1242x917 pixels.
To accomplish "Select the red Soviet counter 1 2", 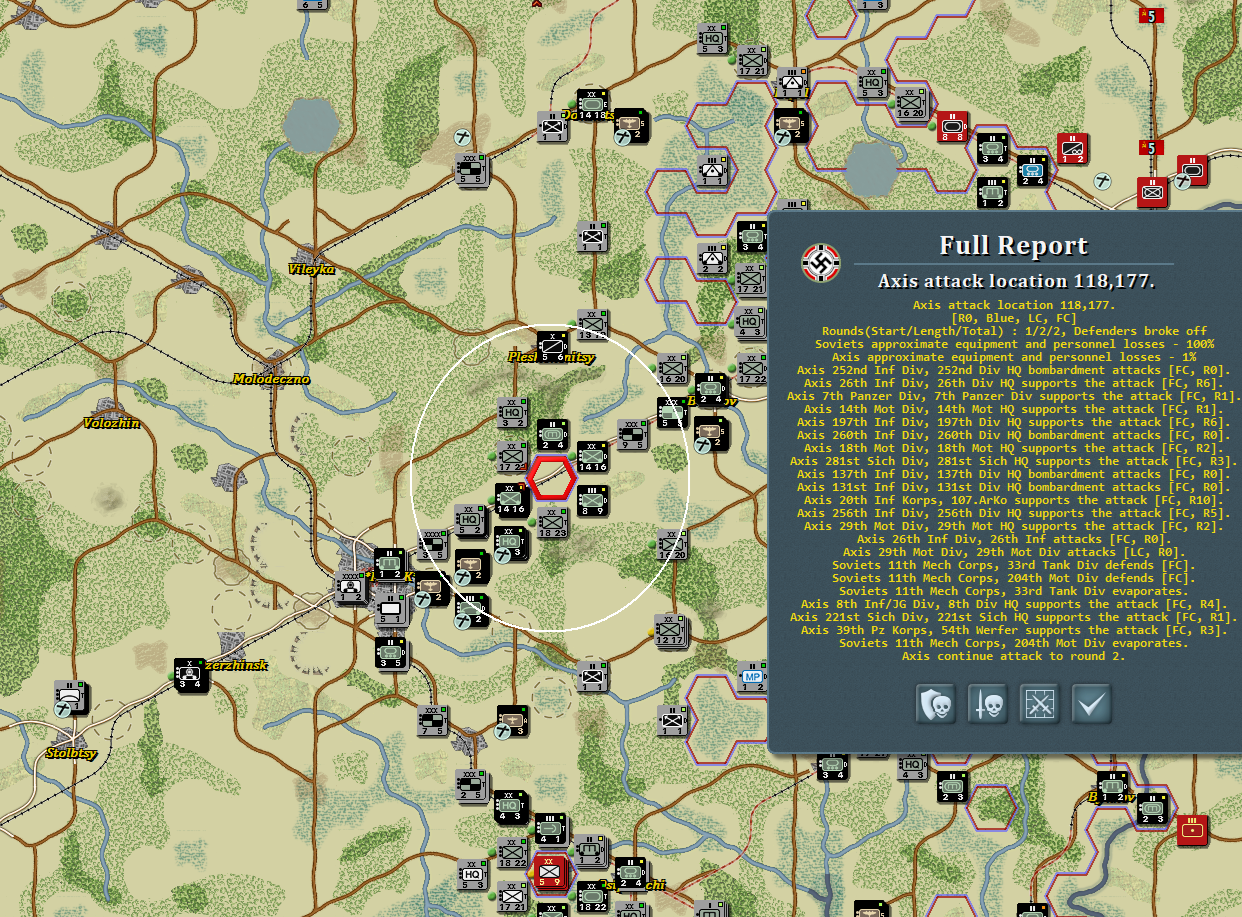I will click(1073, 149).
